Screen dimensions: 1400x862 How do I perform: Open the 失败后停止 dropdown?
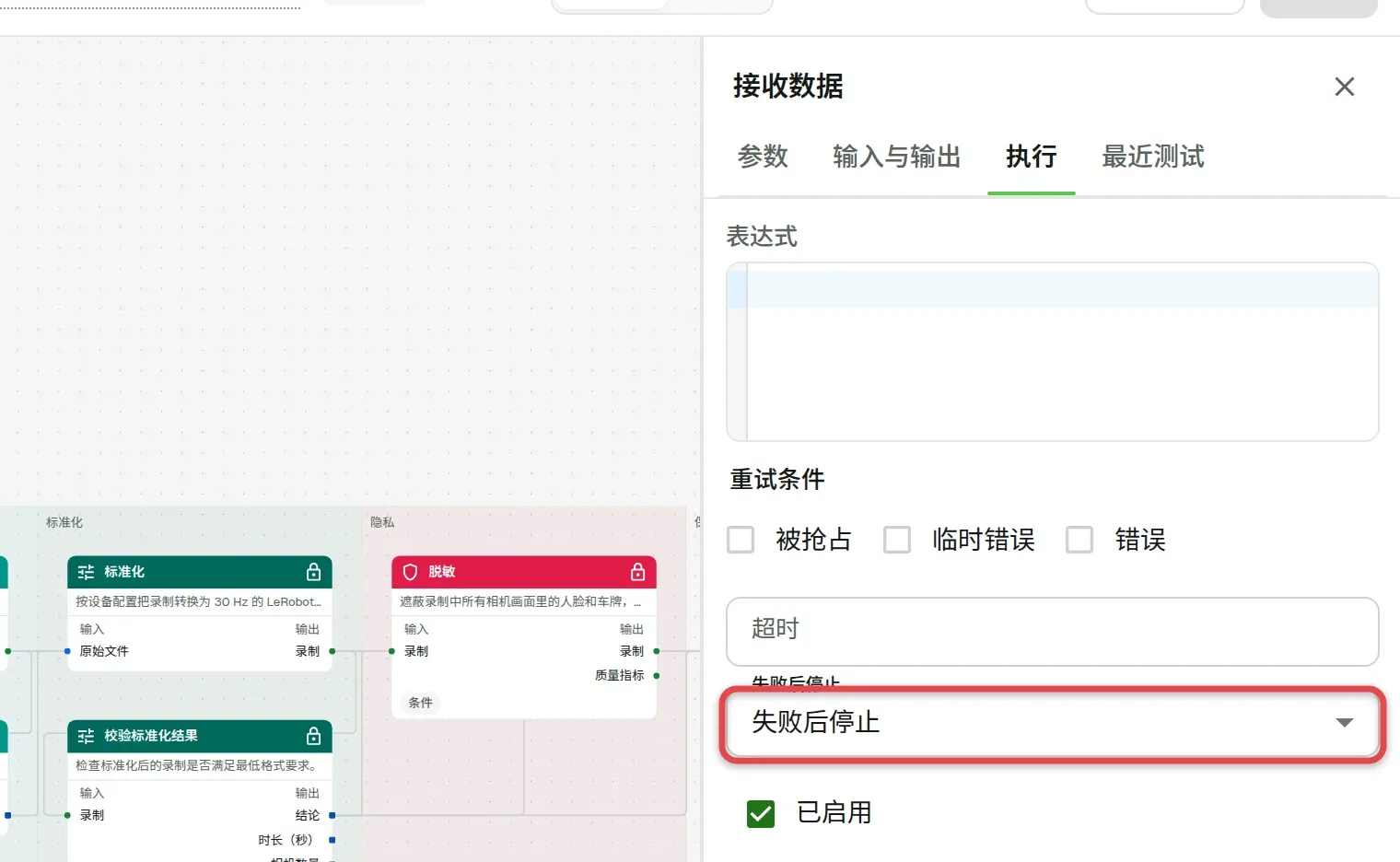[x=1053, y=723]
